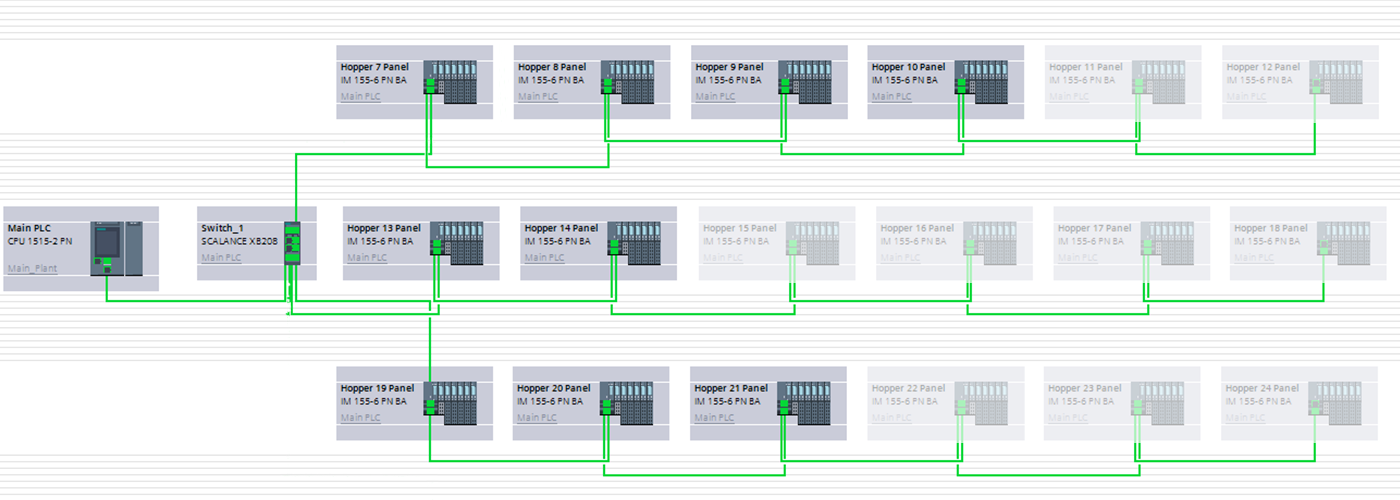Select the Hopper 12 Panel module icon
Screen dimensions: 1400x500
point(1336,82)
